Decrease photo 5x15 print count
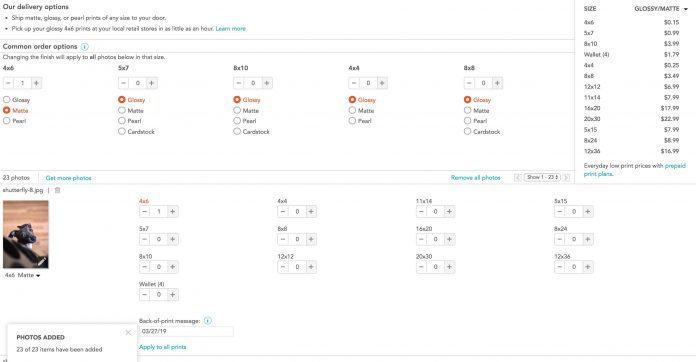 coord(560,212)
